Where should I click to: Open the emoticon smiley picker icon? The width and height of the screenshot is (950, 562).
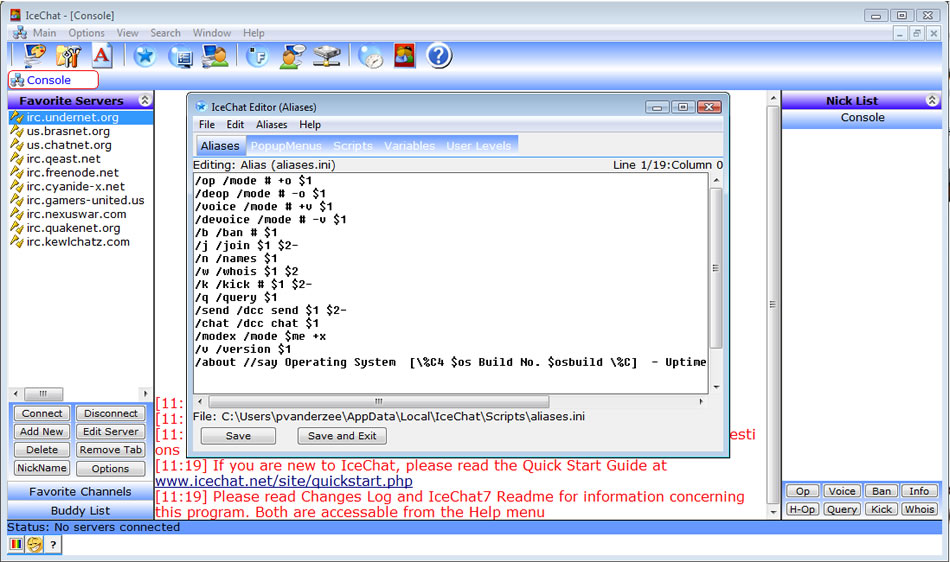35,544
